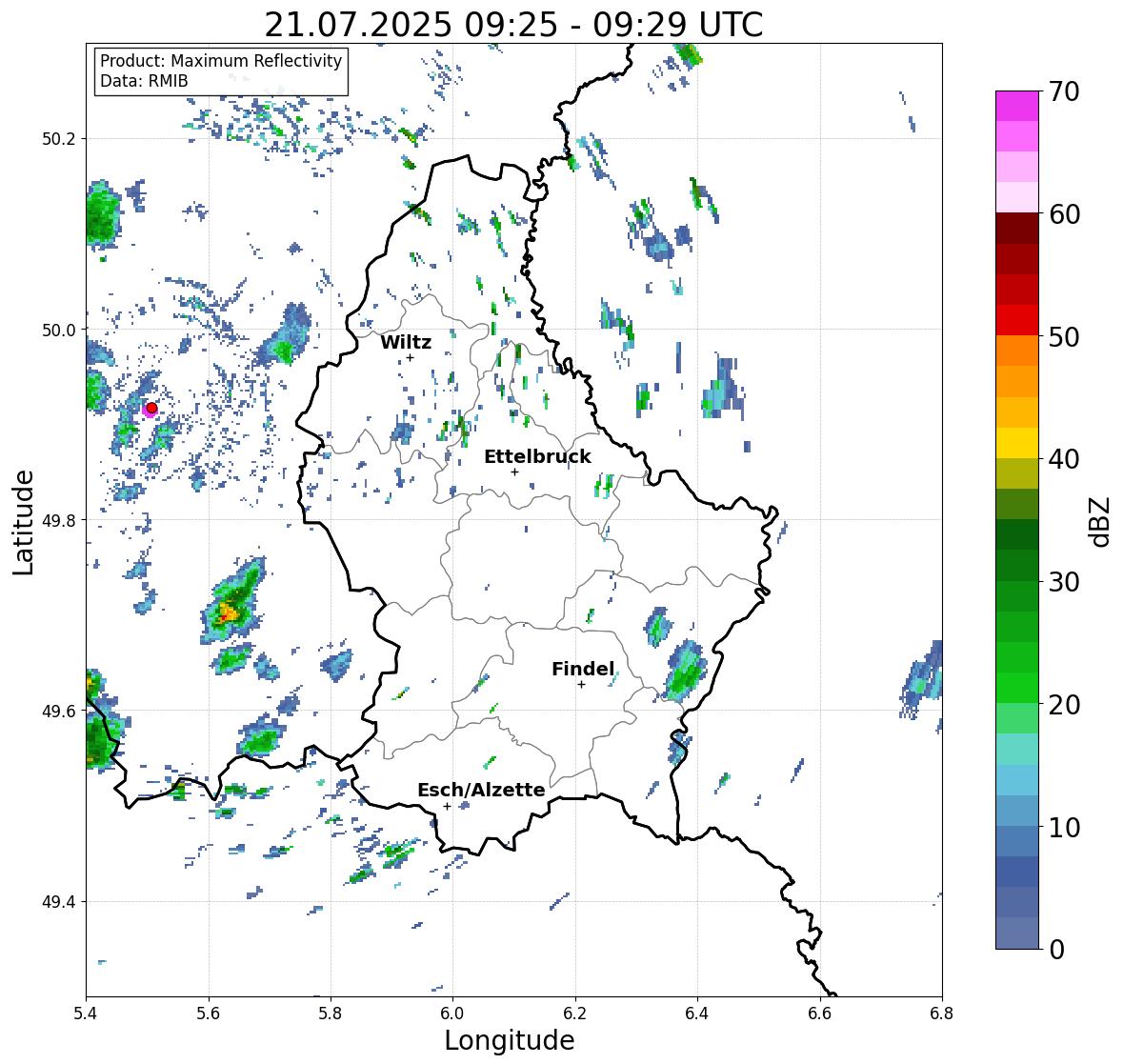Click the Esch/Alzette station label
The width and height of the screenshot is (1123, 1064).
pyautogui.click(x=481, y=790)
